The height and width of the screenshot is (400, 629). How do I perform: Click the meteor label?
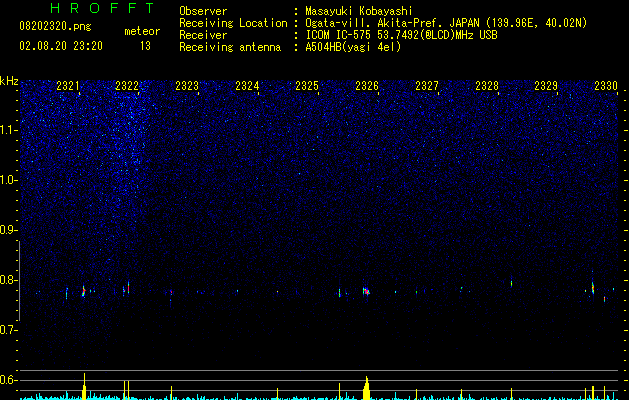[142, 31]
